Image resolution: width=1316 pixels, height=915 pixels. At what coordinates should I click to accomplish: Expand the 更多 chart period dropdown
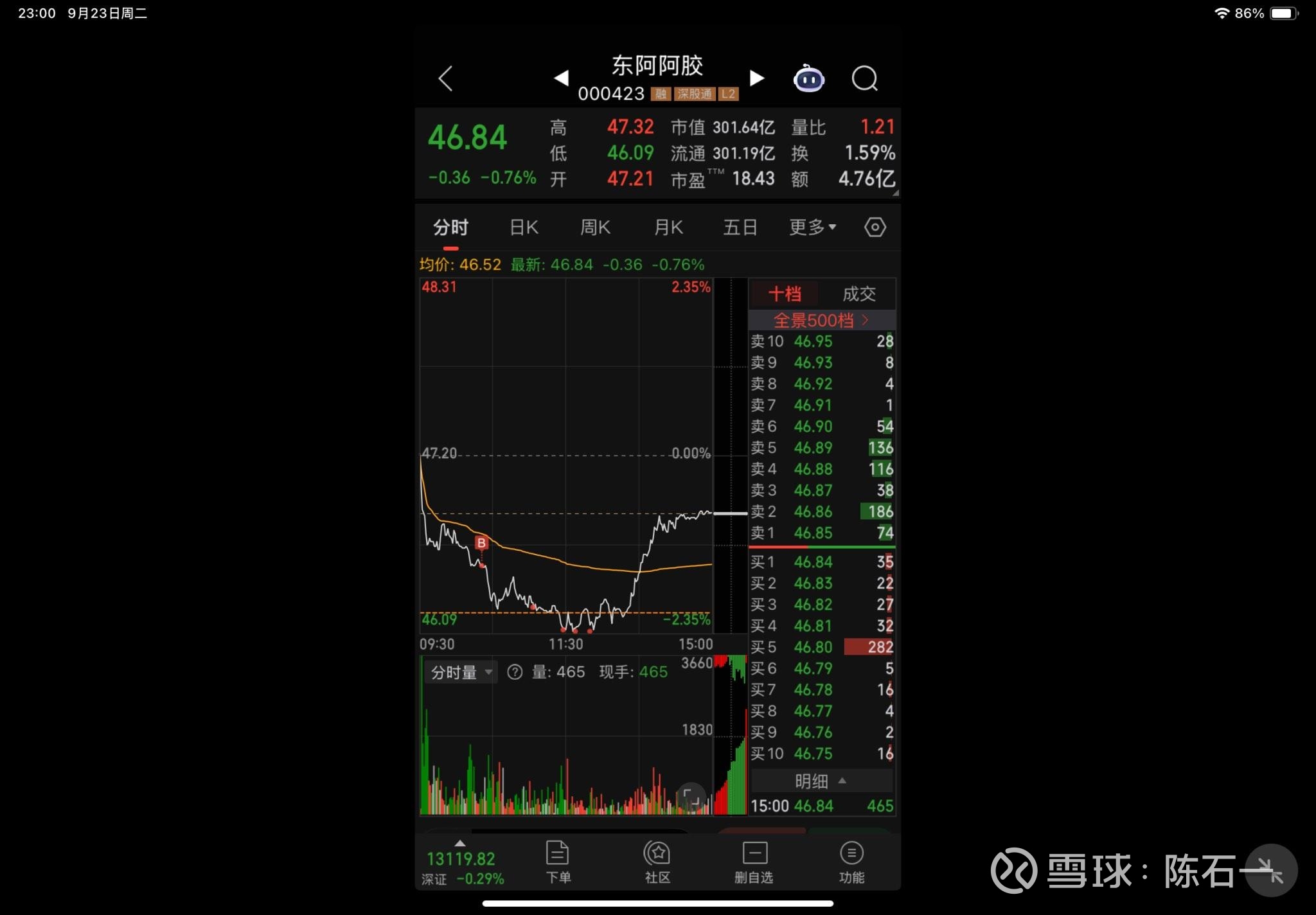click(812, 227)
